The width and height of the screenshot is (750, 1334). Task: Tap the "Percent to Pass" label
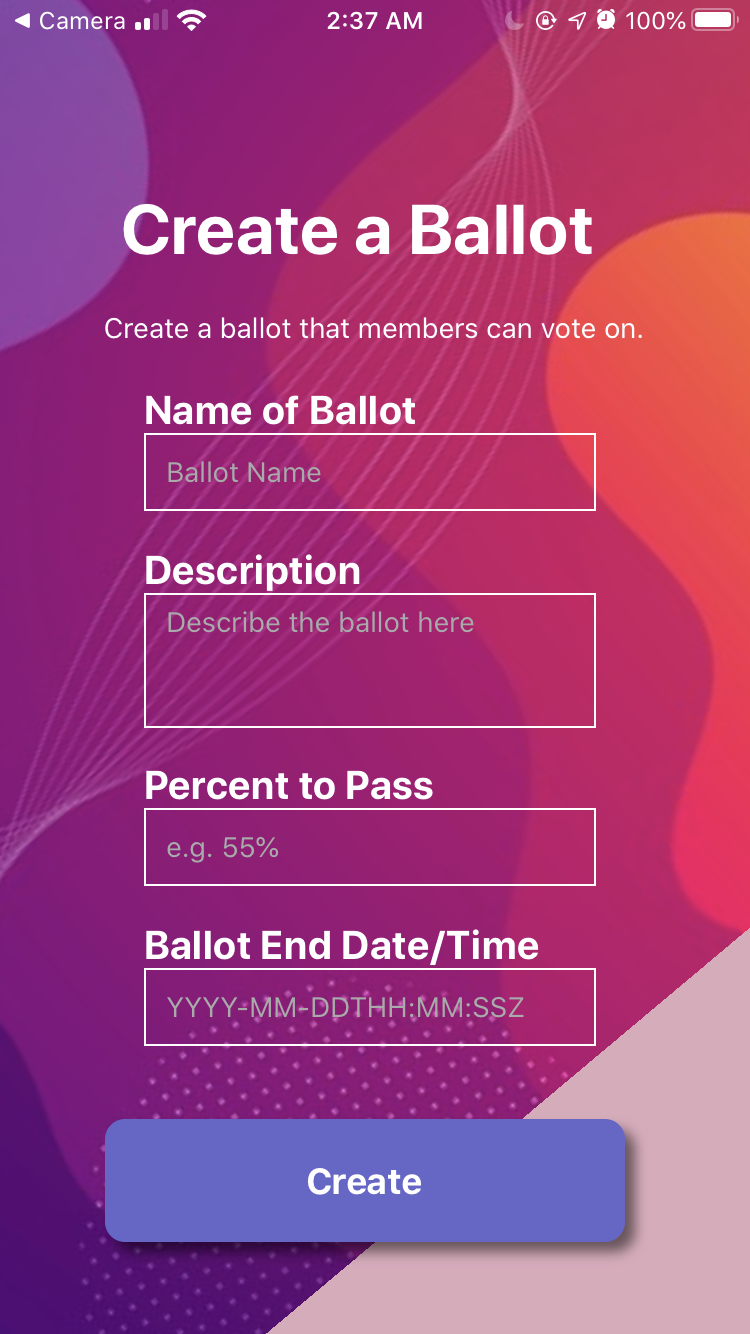coord(289,786)
